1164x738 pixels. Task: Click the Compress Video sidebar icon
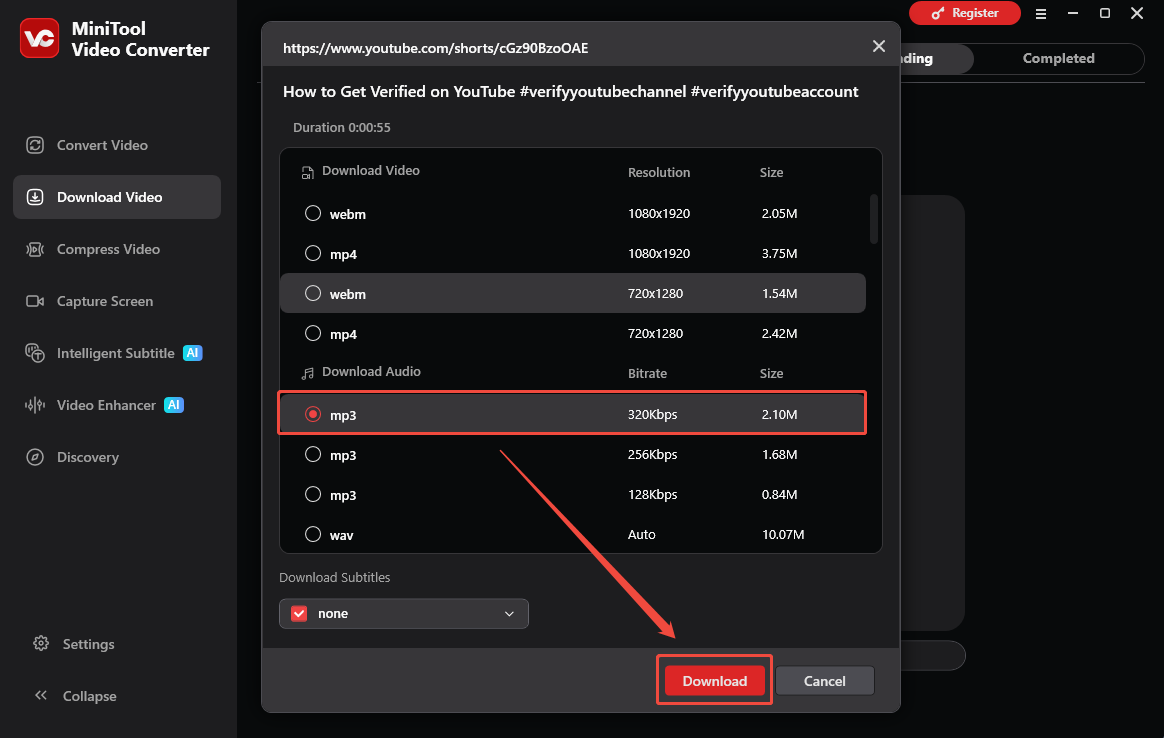[35, 249]
